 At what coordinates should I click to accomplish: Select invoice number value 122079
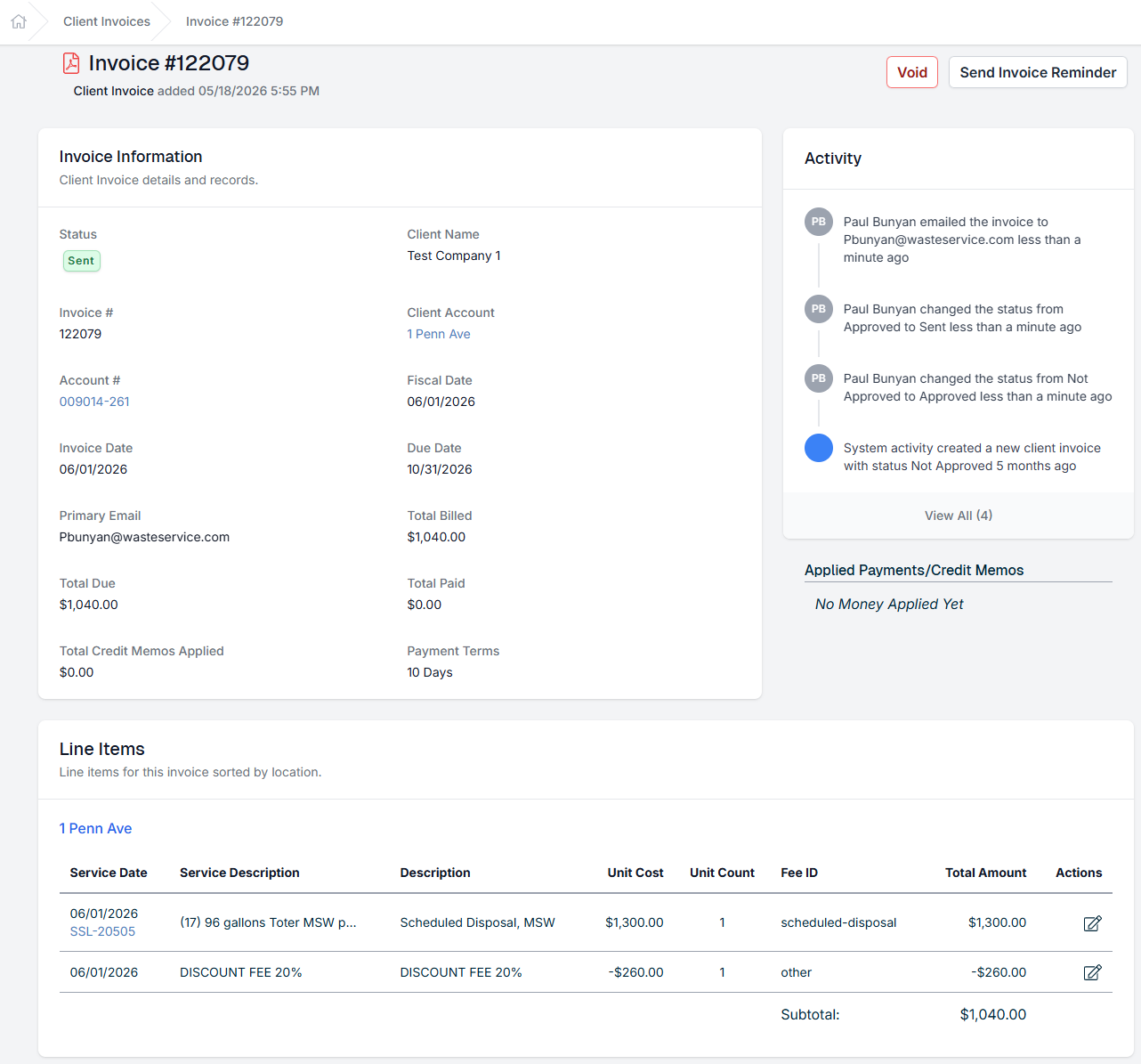tap(80, 334)
